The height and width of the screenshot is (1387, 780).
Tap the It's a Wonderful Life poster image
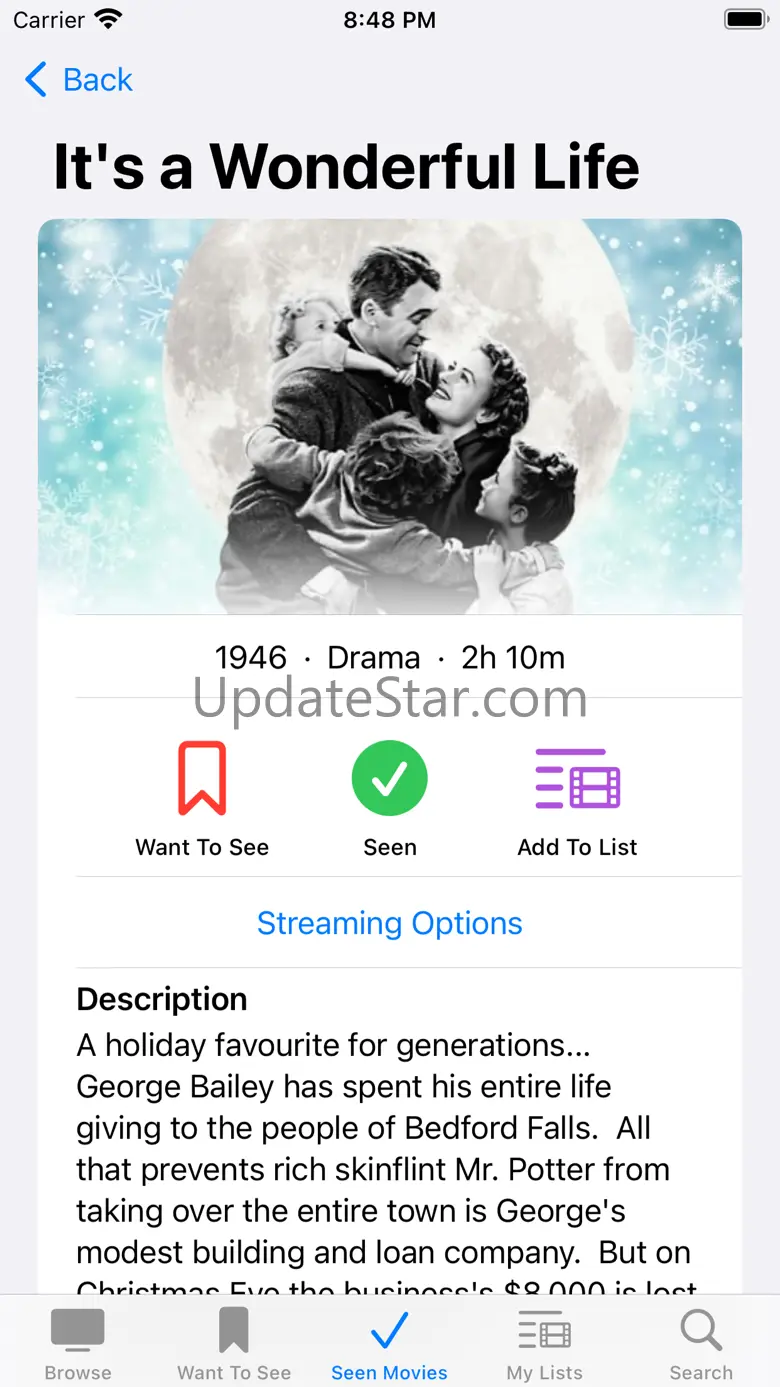tap(389, 415)
